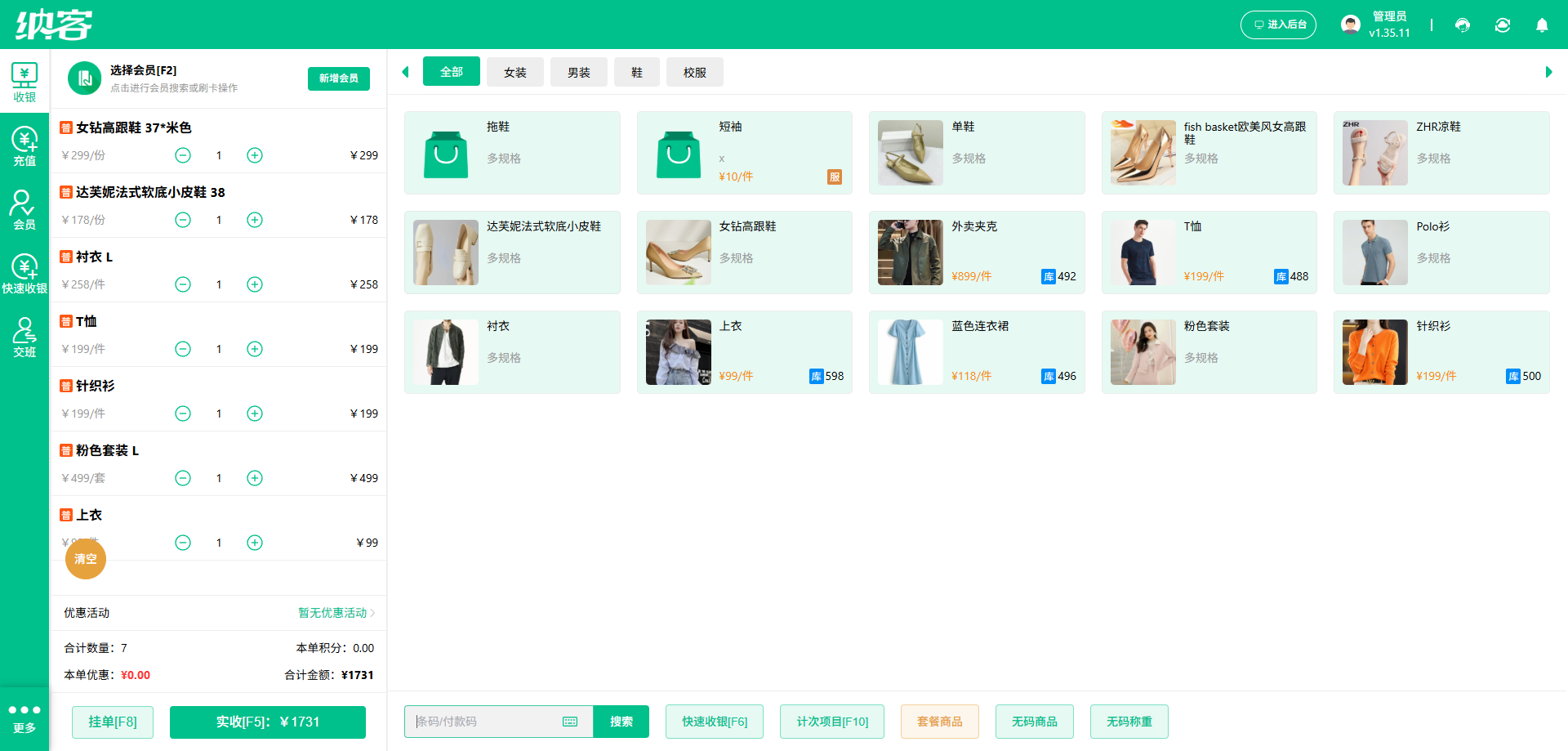The width and height of the screenshot is (1568, 751).
Task: Add the 针织衫 ¥199/件 product card
Action: point(1441,352)
